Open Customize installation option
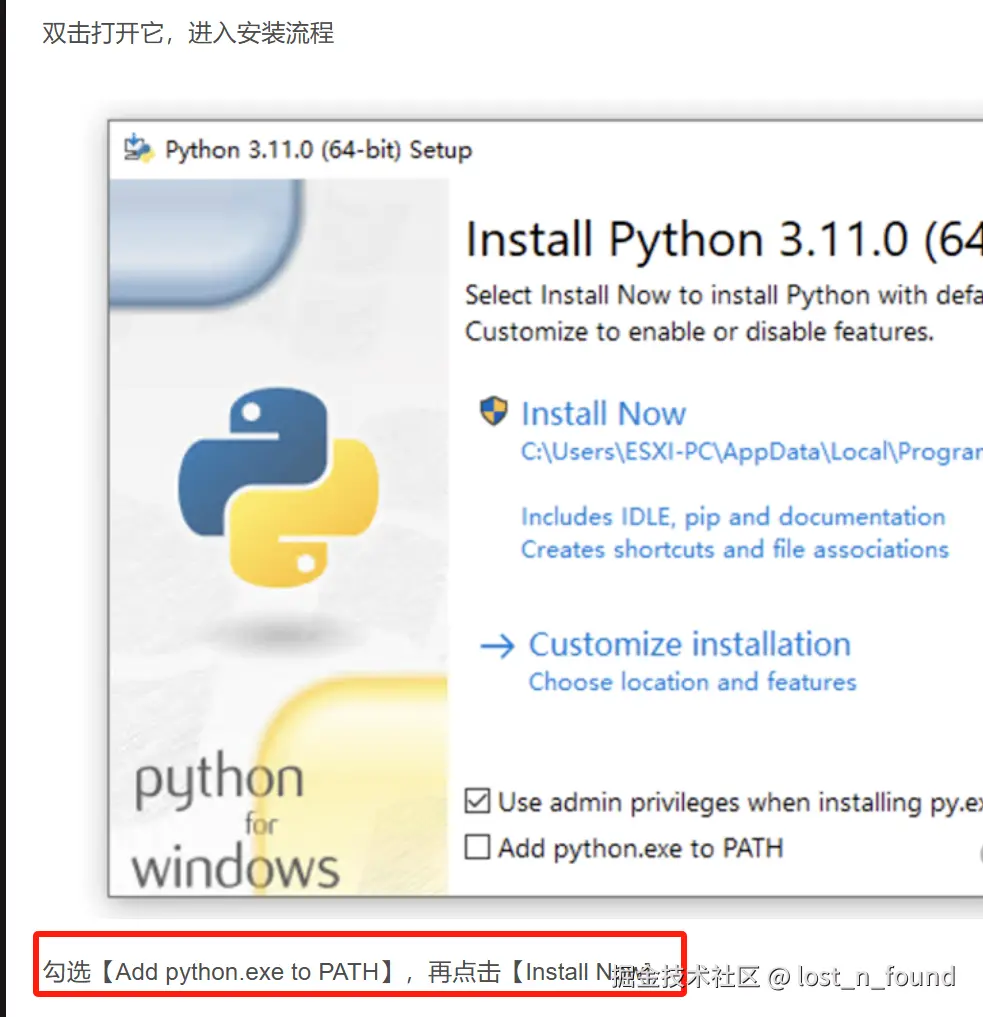The width and height of the screenshot is (983, 1017). coord(690,644)
